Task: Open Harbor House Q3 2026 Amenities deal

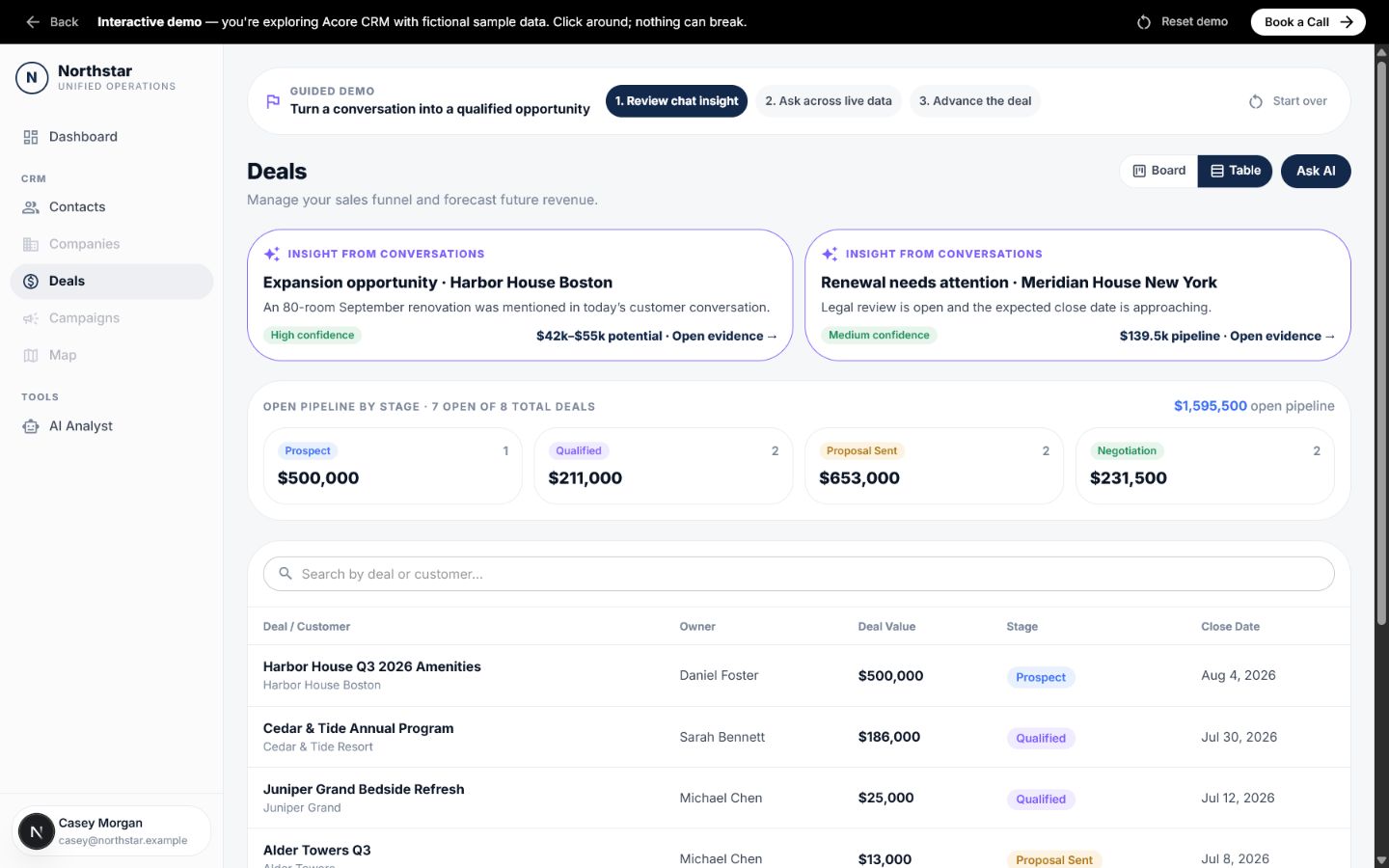Action: point(371,666)
